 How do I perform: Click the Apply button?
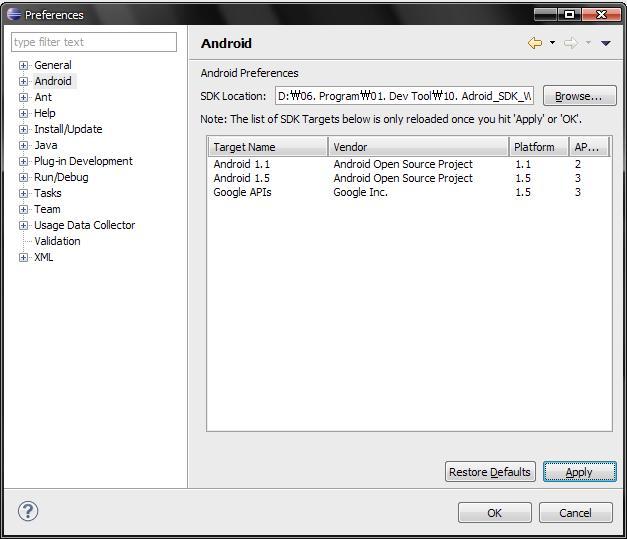click(579, 472)
